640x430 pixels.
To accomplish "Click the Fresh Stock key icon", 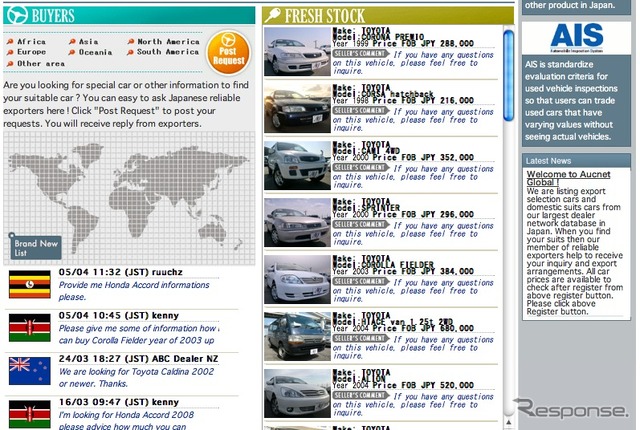I will (x=272, y=16).
